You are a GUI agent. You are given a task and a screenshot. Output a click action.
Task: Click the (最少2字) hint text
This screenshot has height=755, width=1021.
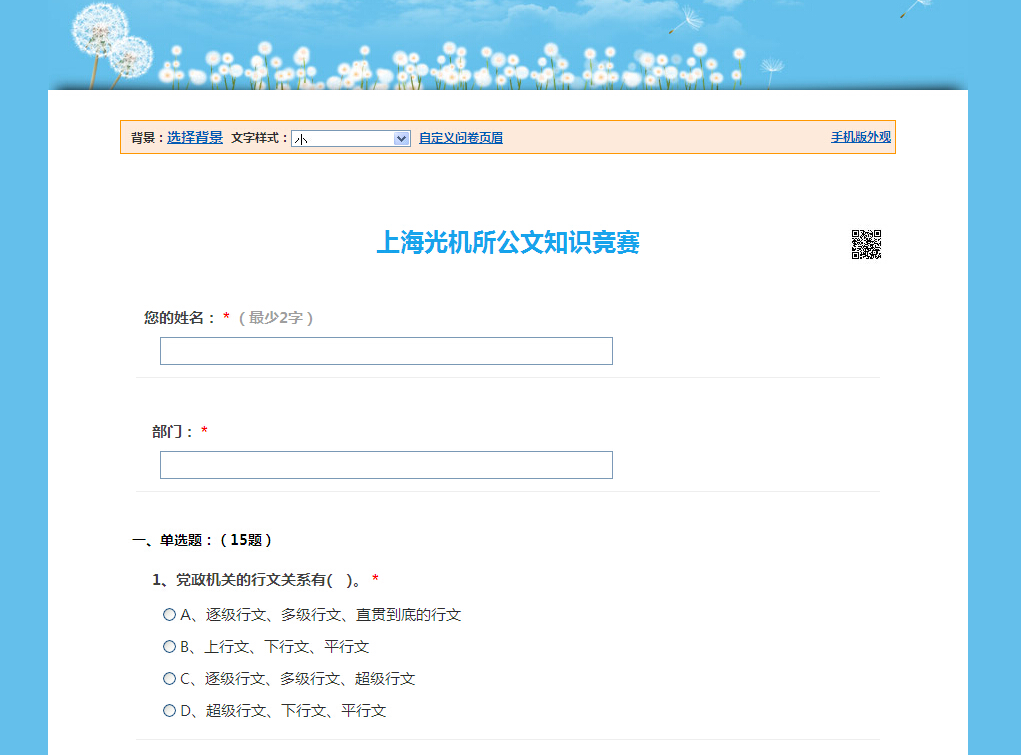pyautogui.click(x=276, y=318)
